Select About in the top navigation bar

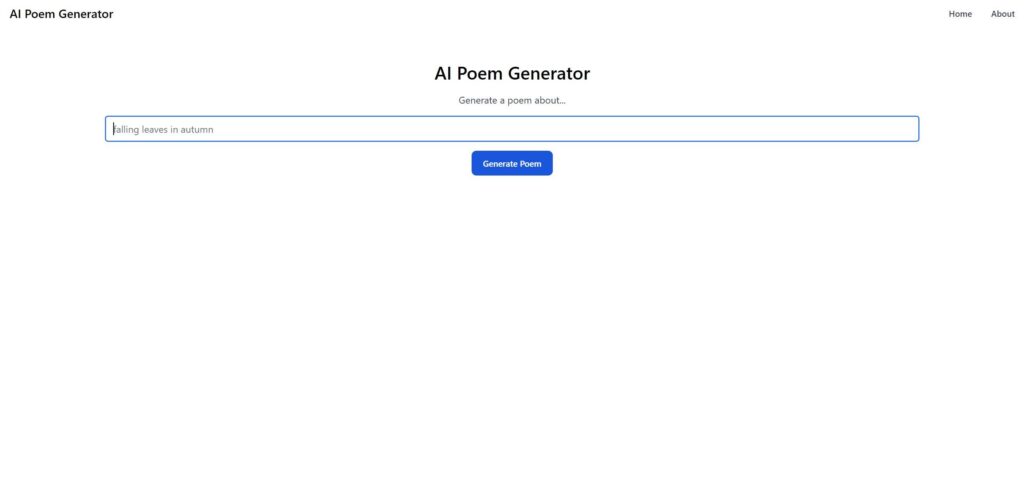pyautogui.click(x=1002, y=14)
